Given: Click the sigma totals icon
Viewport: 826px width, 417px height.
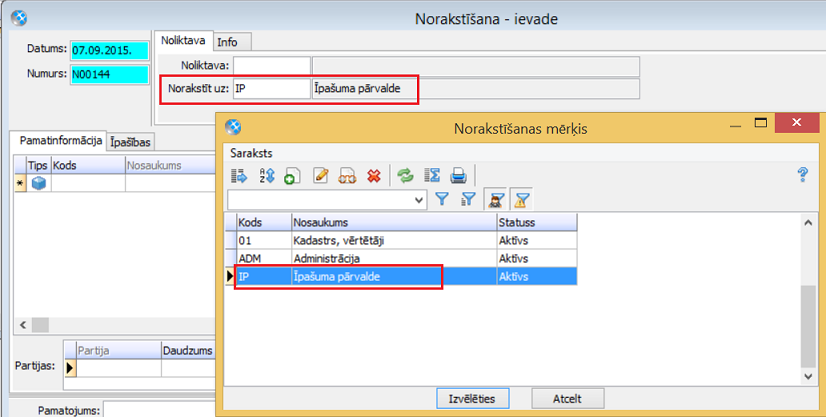Looking at the screenshot, I should [432, 175].
